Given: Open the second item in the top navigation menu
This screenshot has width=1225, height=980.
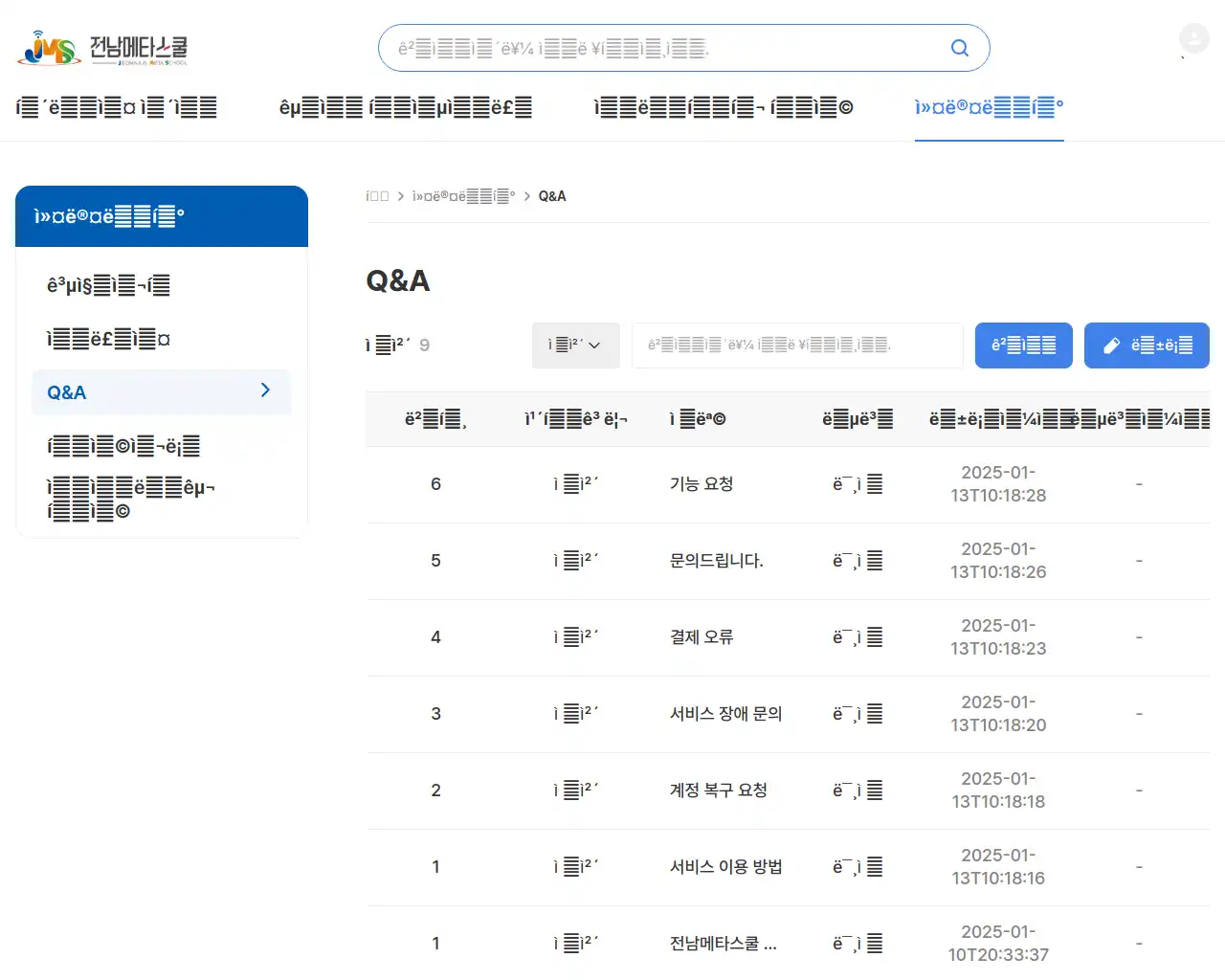Looking at the screenshot, I should coord(405,107).
